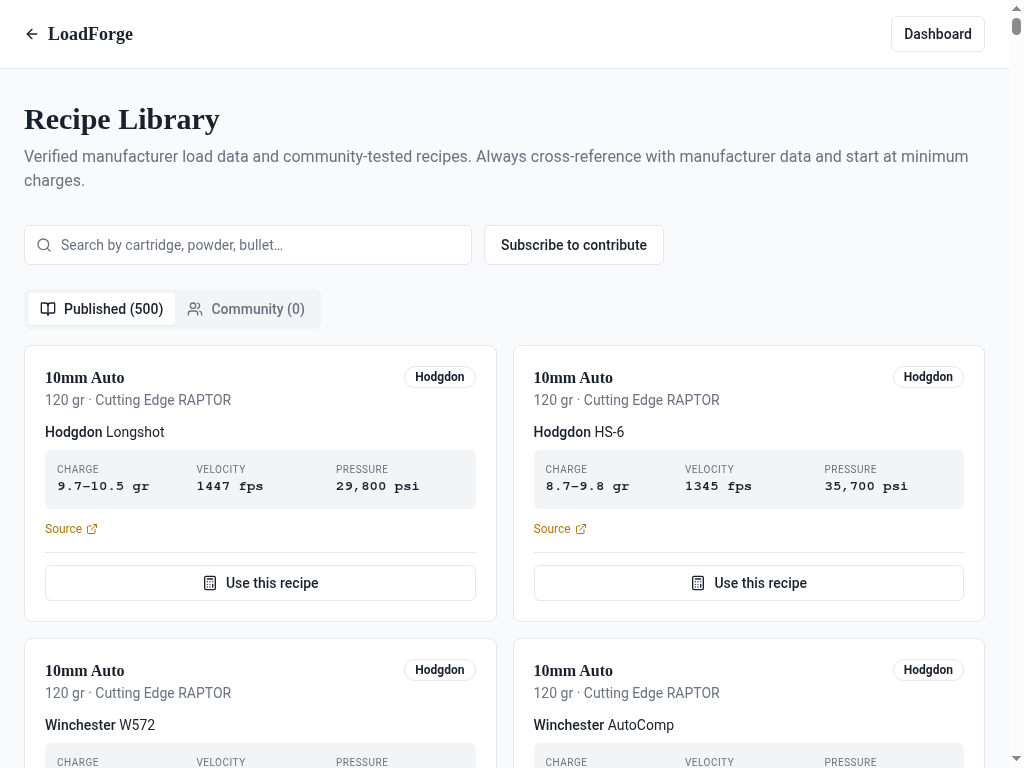
Task: Click 10mm Auto title on Longshot card
Action: 84,377
